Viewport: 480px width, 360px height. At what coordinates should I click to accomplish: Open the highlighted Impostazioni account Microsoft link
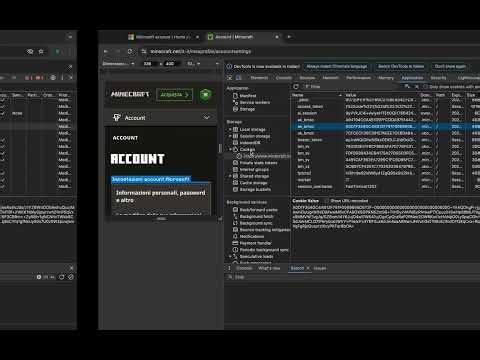[x=151, y=179]
